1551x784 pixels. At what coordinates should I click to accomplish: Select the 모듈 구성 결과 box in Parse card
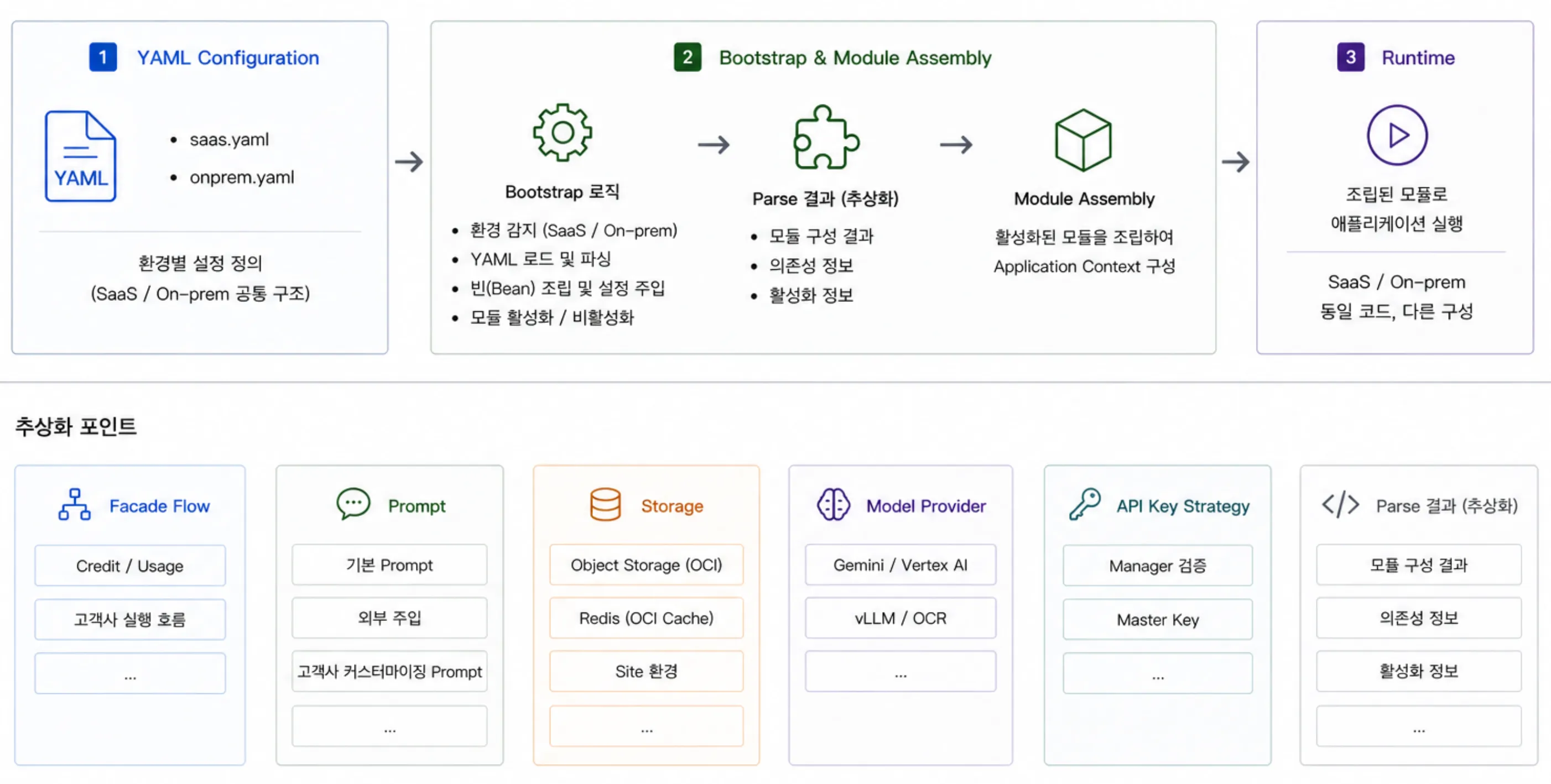click(1419, 565)
